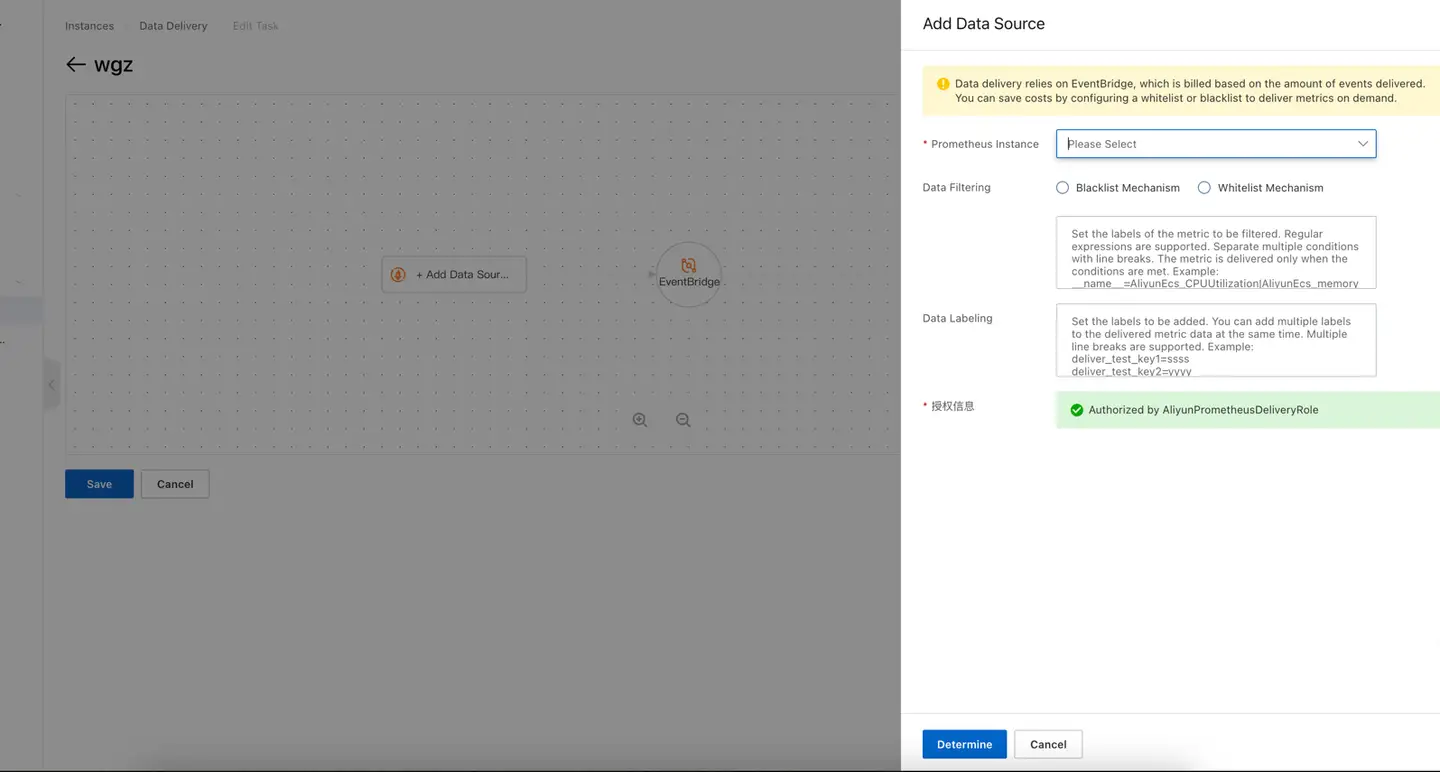Cancel the Add Data Source dialog
This screenshot has height=772, width=1440.
[1047, 744]
